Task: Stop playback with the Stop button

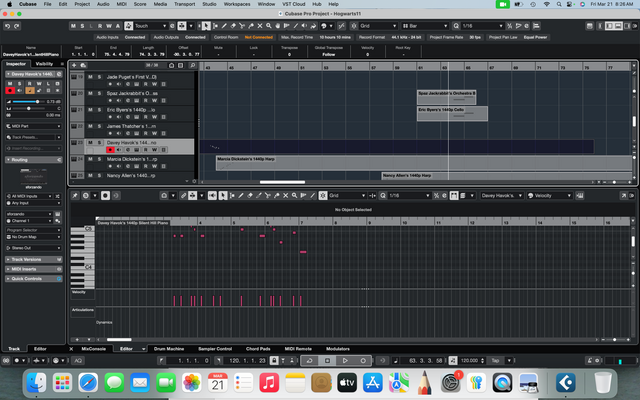Action: (x=327, y=361)
